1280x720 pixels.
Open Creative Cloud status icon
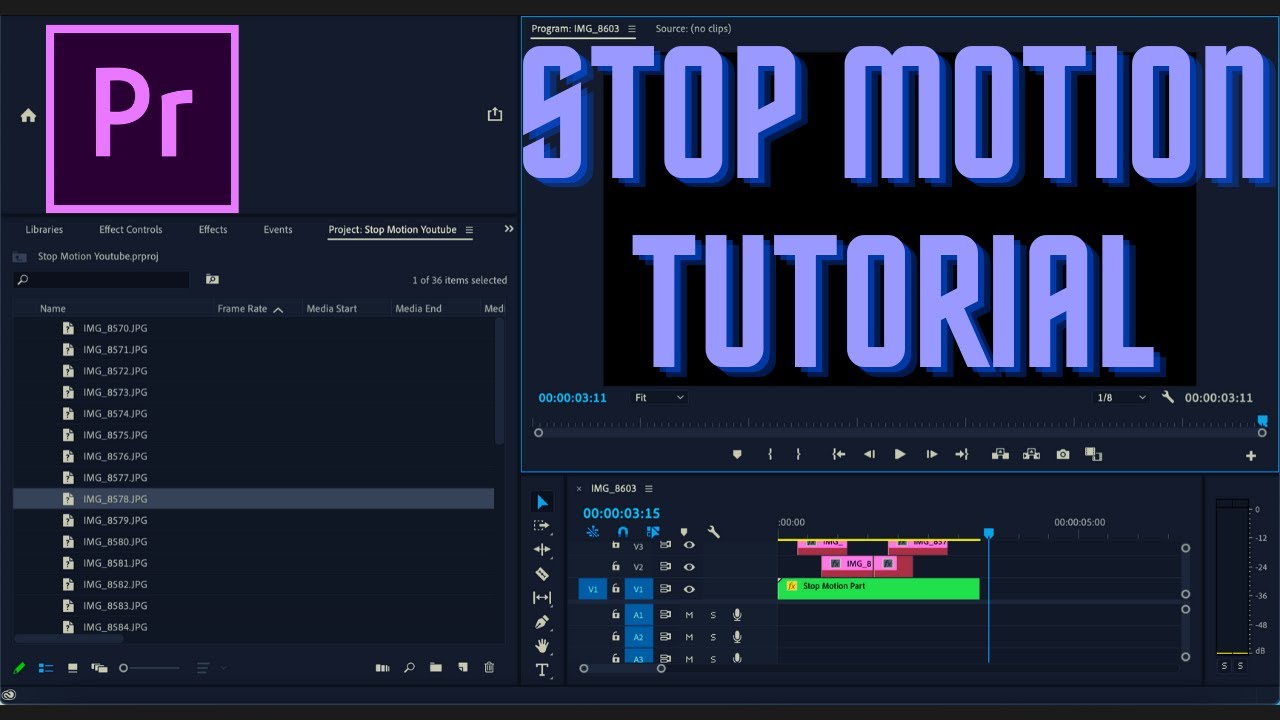[x=9, y=695]
